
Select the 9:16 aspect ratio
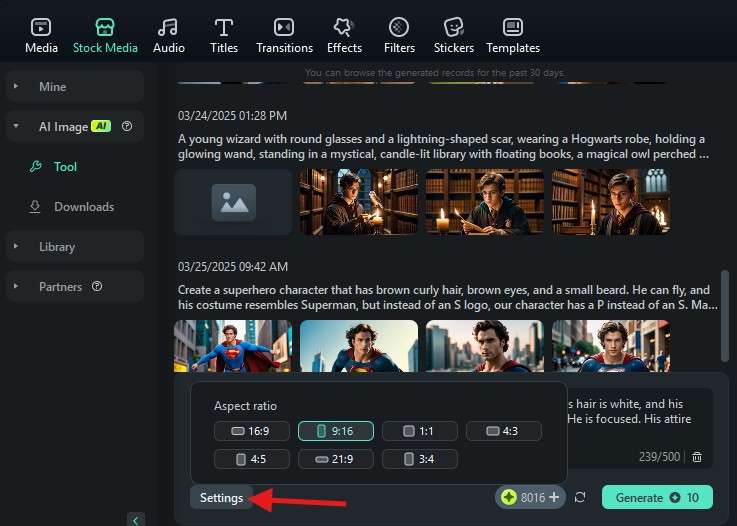(336, 431)
